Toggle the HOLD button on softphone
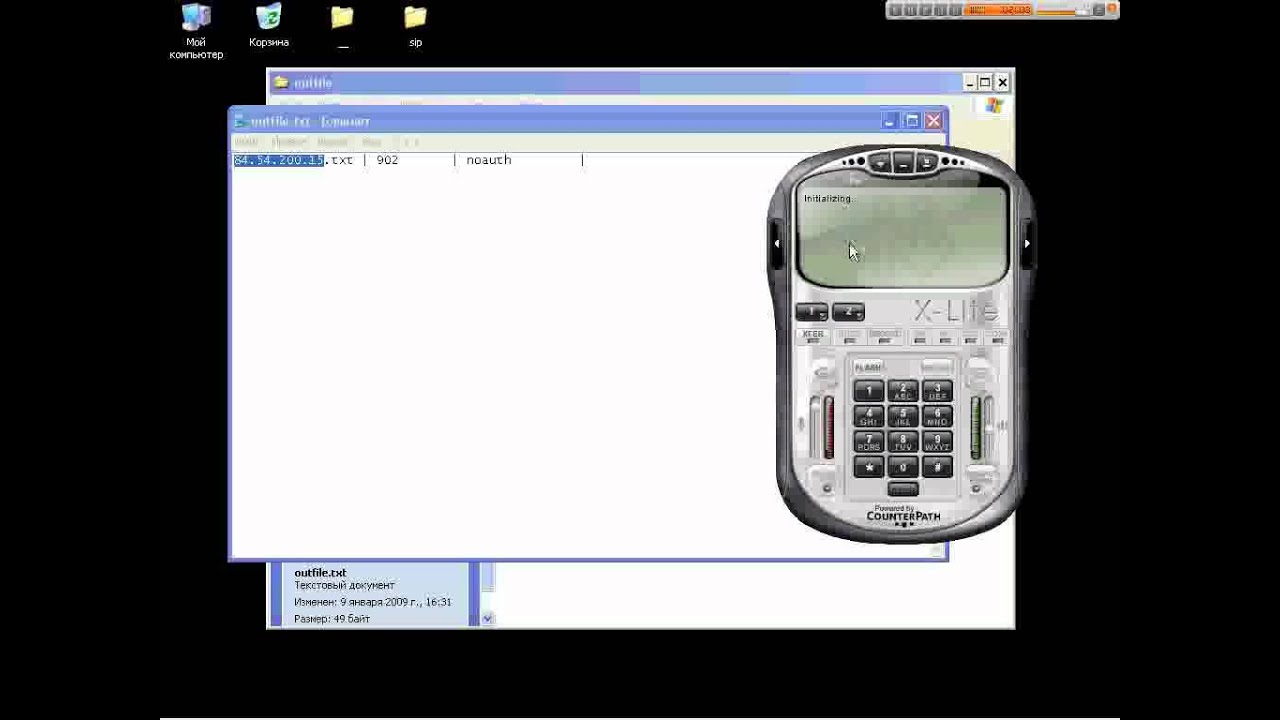 [x=849, y=336]
